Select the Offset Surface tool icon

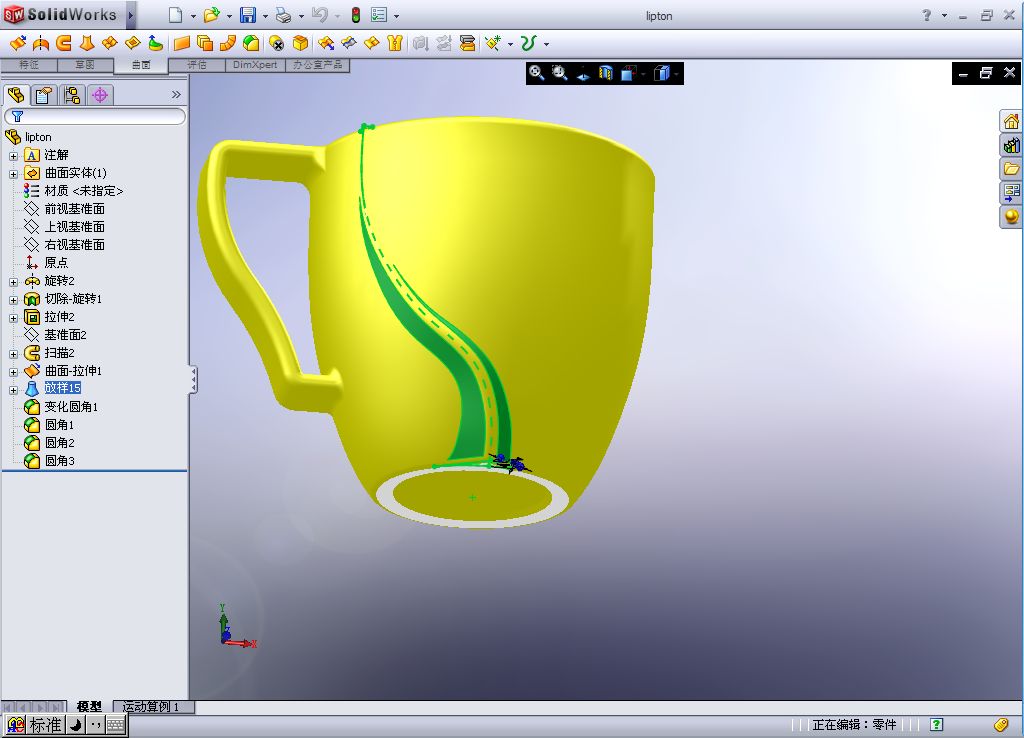[x=204, y=43]
